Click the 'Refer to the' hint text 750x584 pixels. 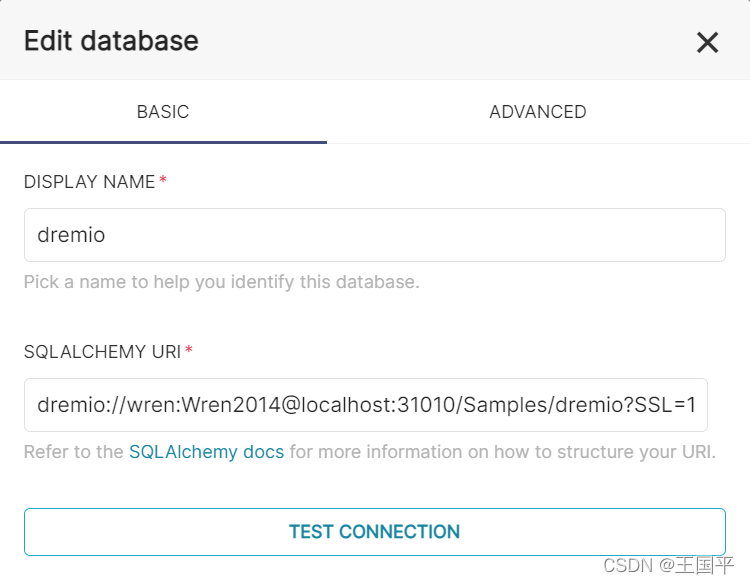tap(74, 452)
